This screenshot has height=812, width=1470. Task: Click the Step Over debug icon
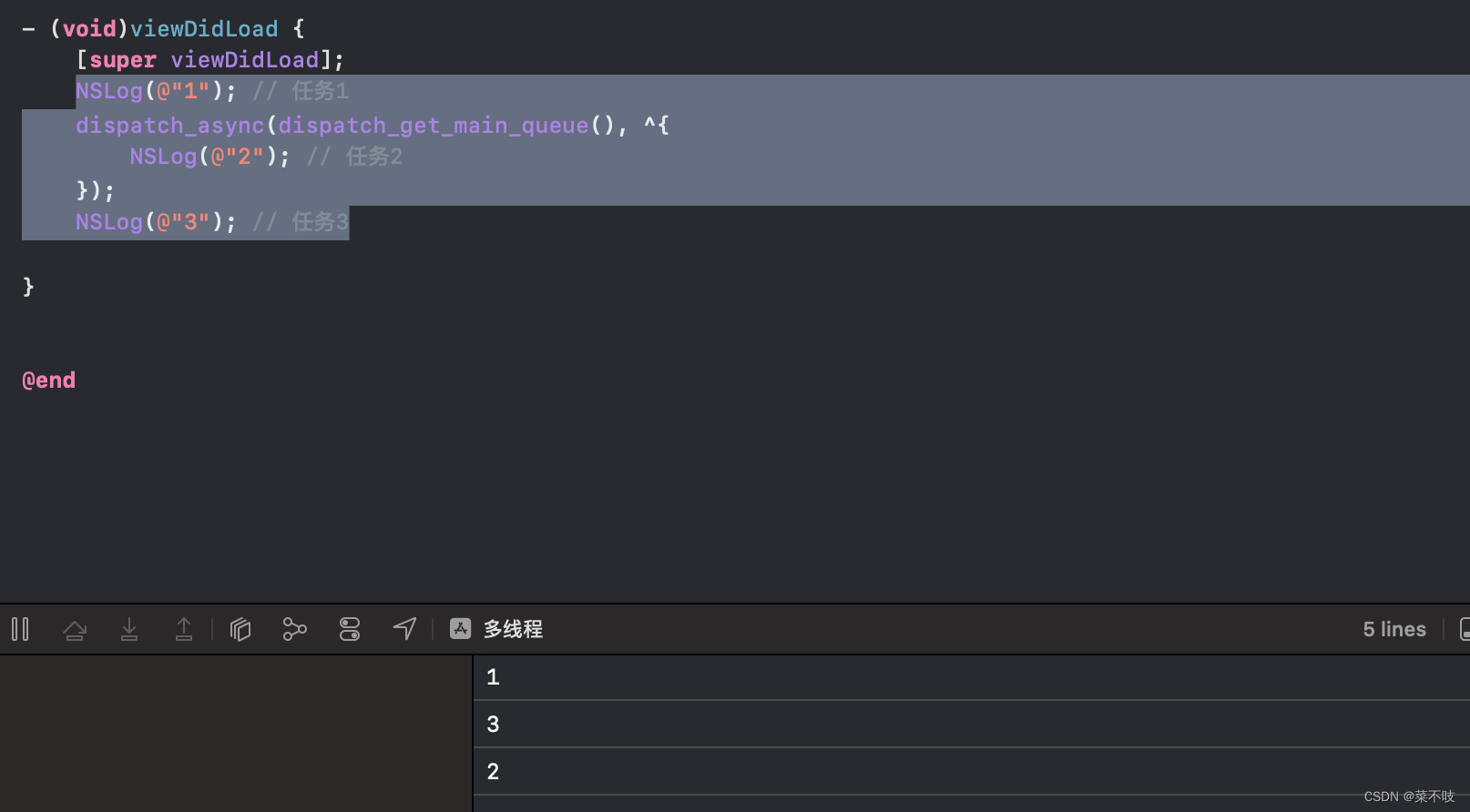75,629
